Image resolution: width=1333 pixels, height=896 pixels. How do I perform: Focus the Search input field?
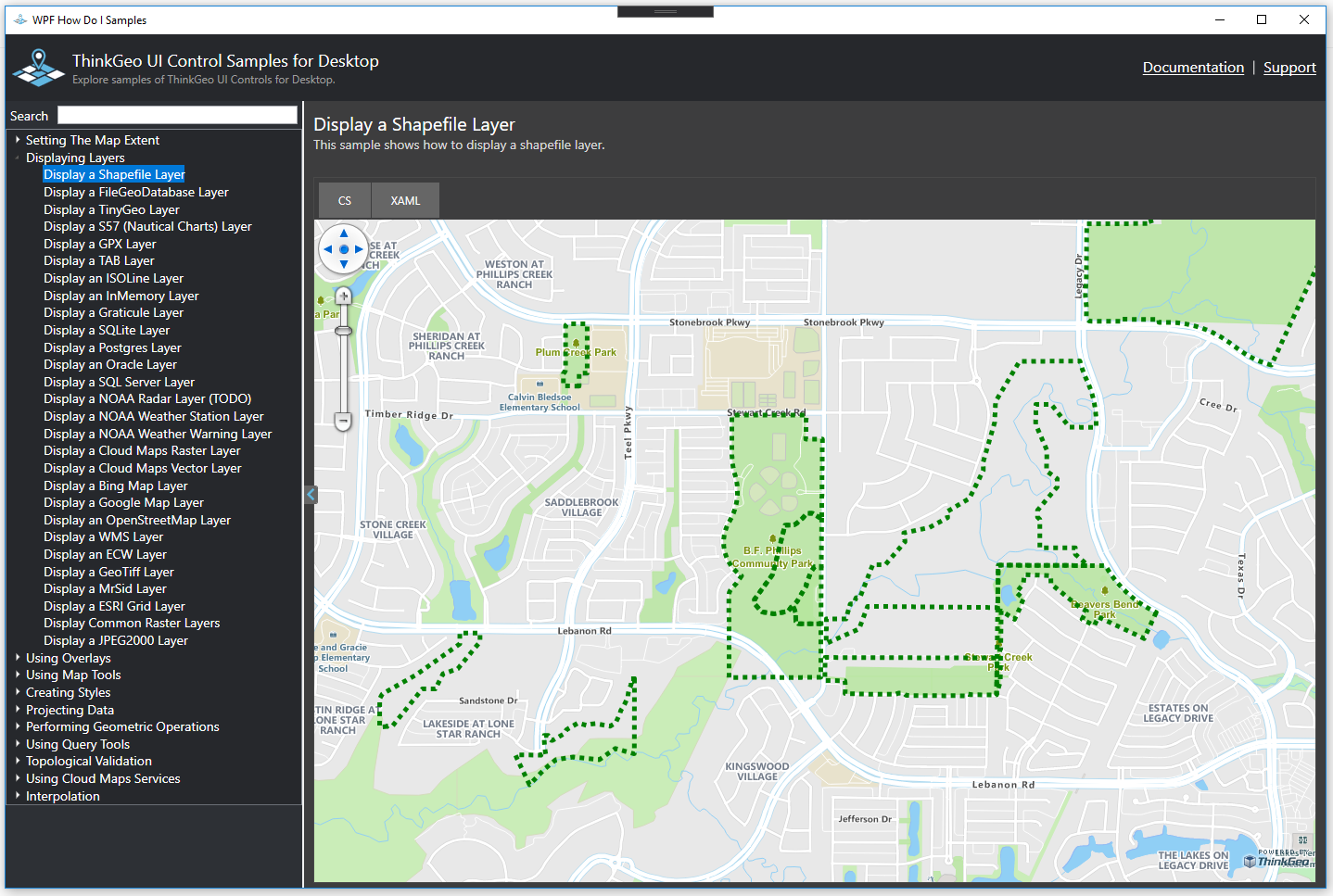pyautogui.click(x=177, y=115)
